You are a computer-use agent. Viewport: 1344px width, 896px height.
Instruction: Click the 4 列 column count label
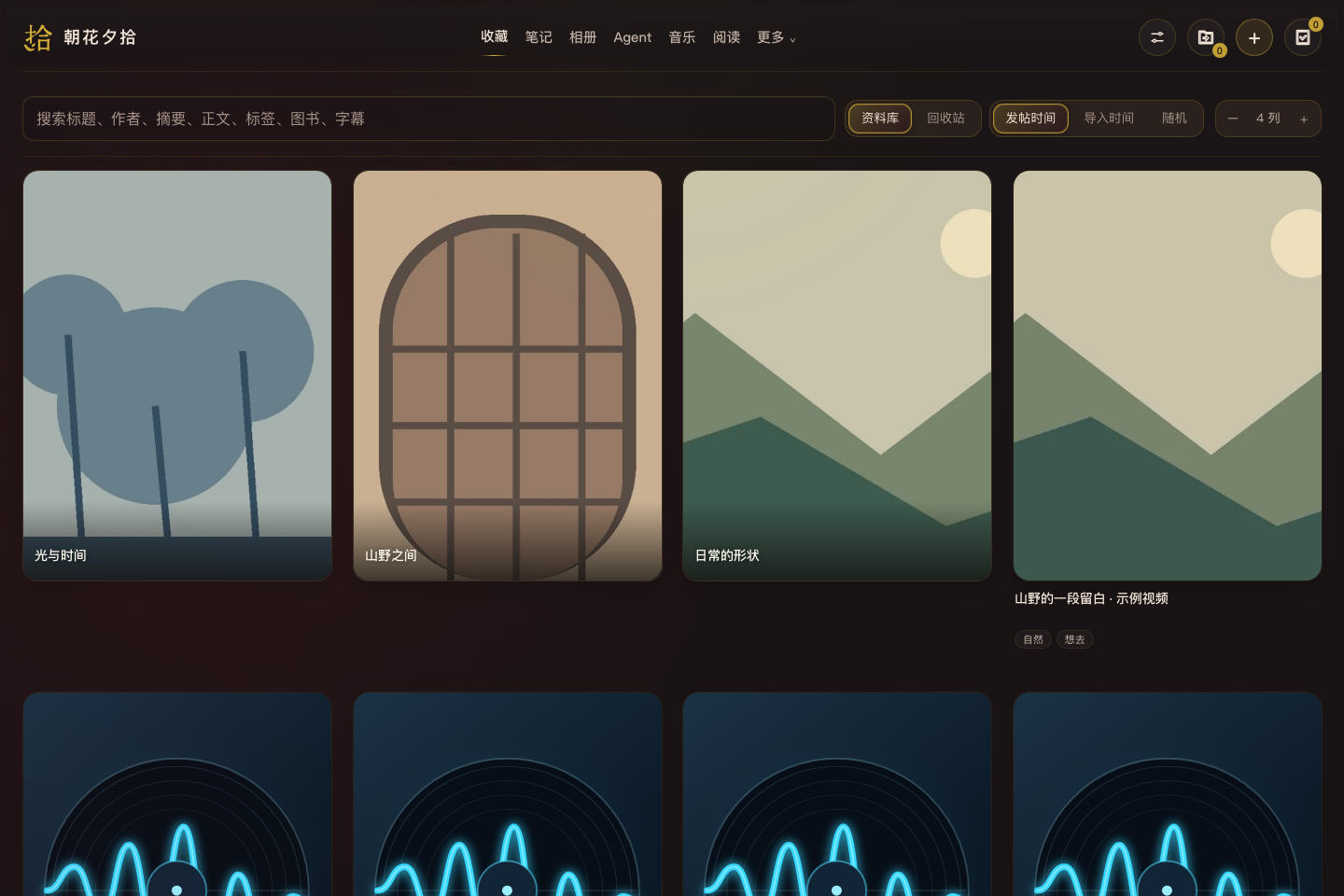1268,119
